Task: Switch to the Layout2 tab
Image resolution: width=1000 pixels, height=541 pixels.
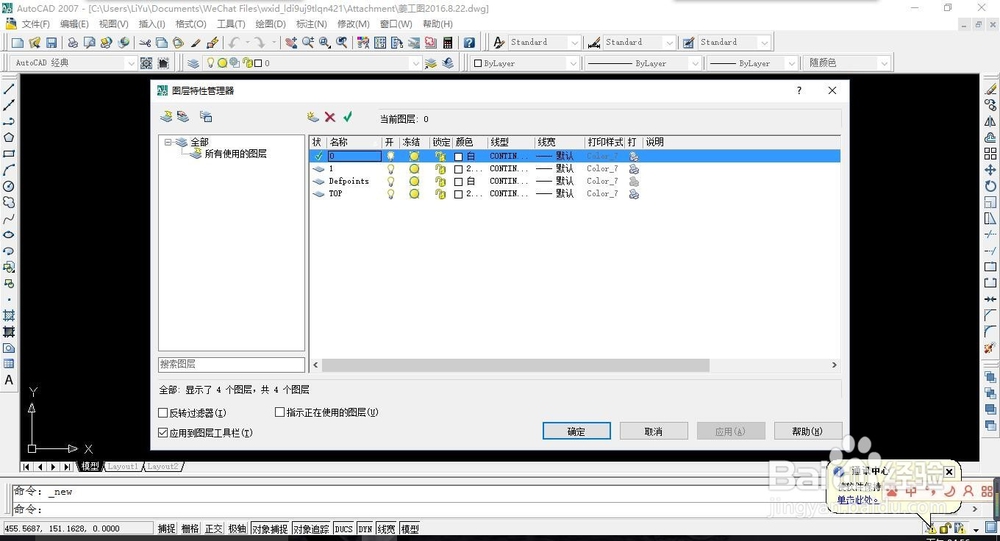Action: (163, 466)
